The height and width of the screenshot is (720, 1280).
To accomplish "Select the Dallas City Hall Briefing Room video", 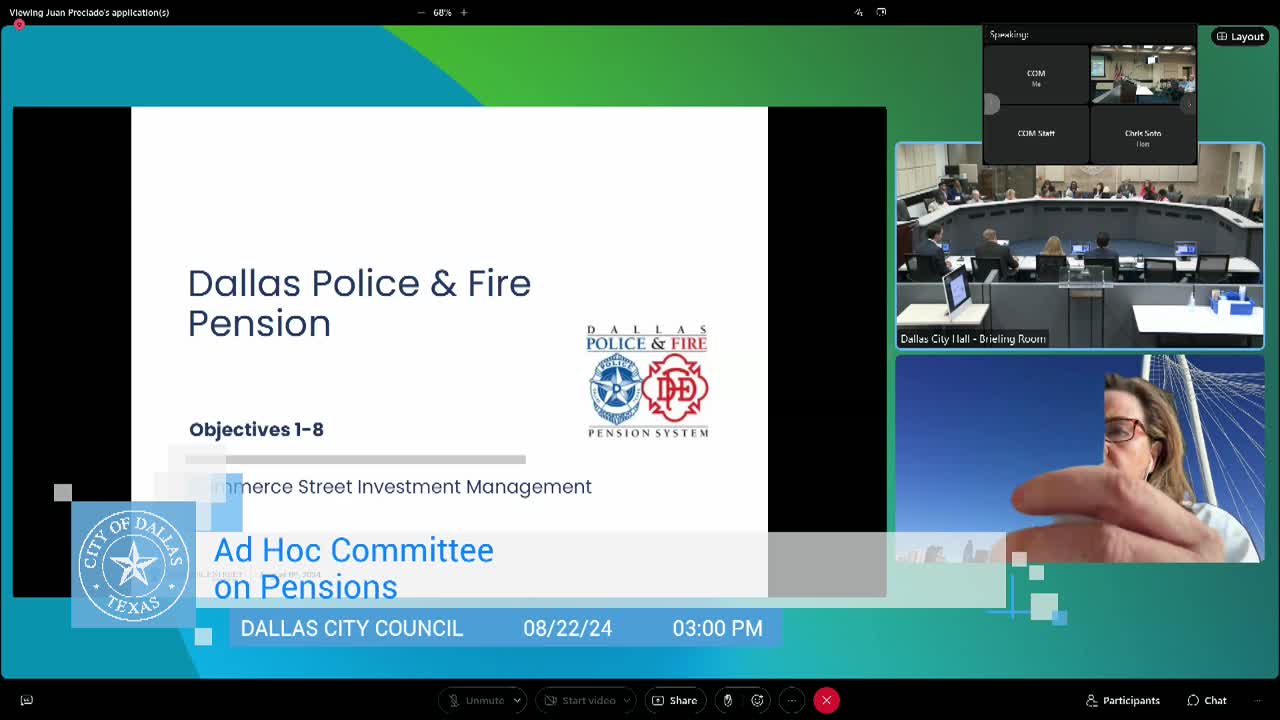I will click(x=1080, y=246).
